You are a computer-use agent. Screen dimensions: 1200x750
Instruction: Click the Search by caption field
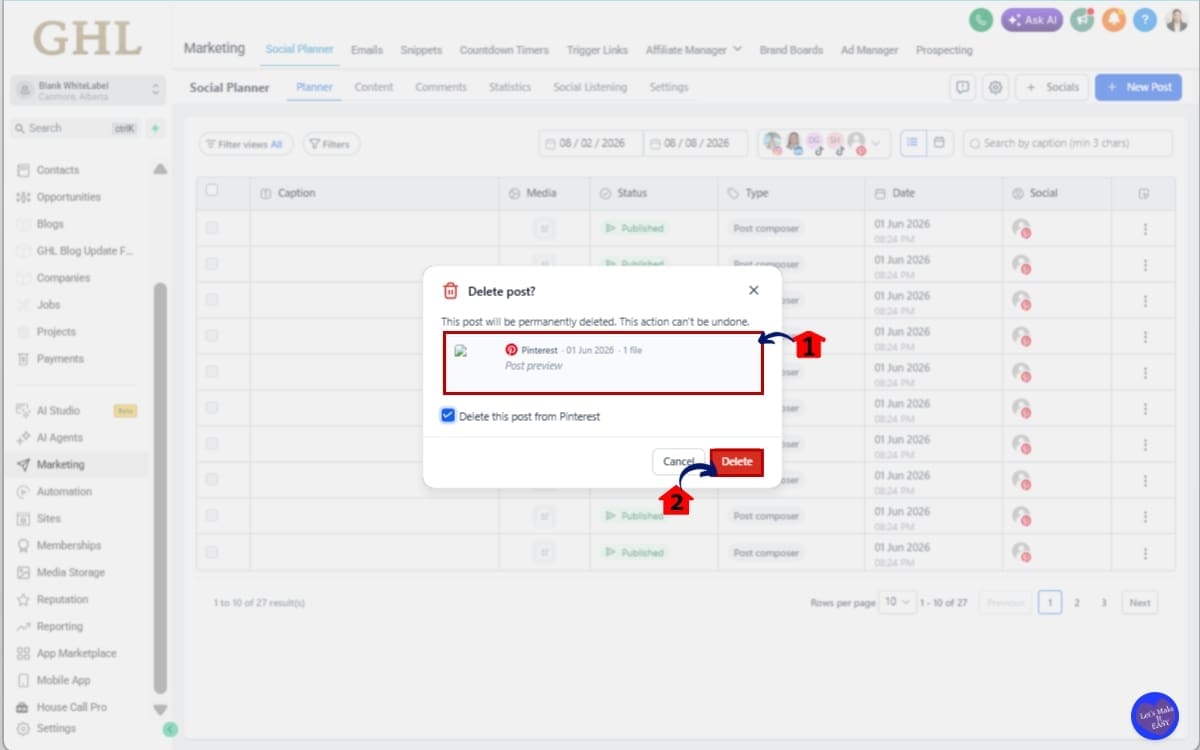(1067, 143)
